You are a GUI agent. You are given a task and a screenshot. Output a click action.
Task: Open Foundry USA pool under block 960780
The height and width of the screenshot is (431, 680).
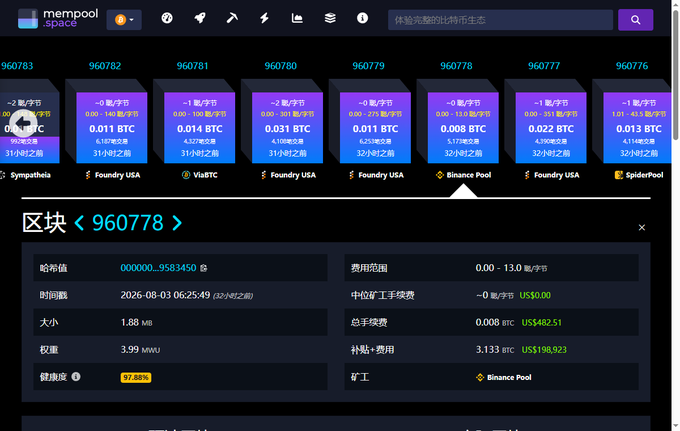coord(288,175)
